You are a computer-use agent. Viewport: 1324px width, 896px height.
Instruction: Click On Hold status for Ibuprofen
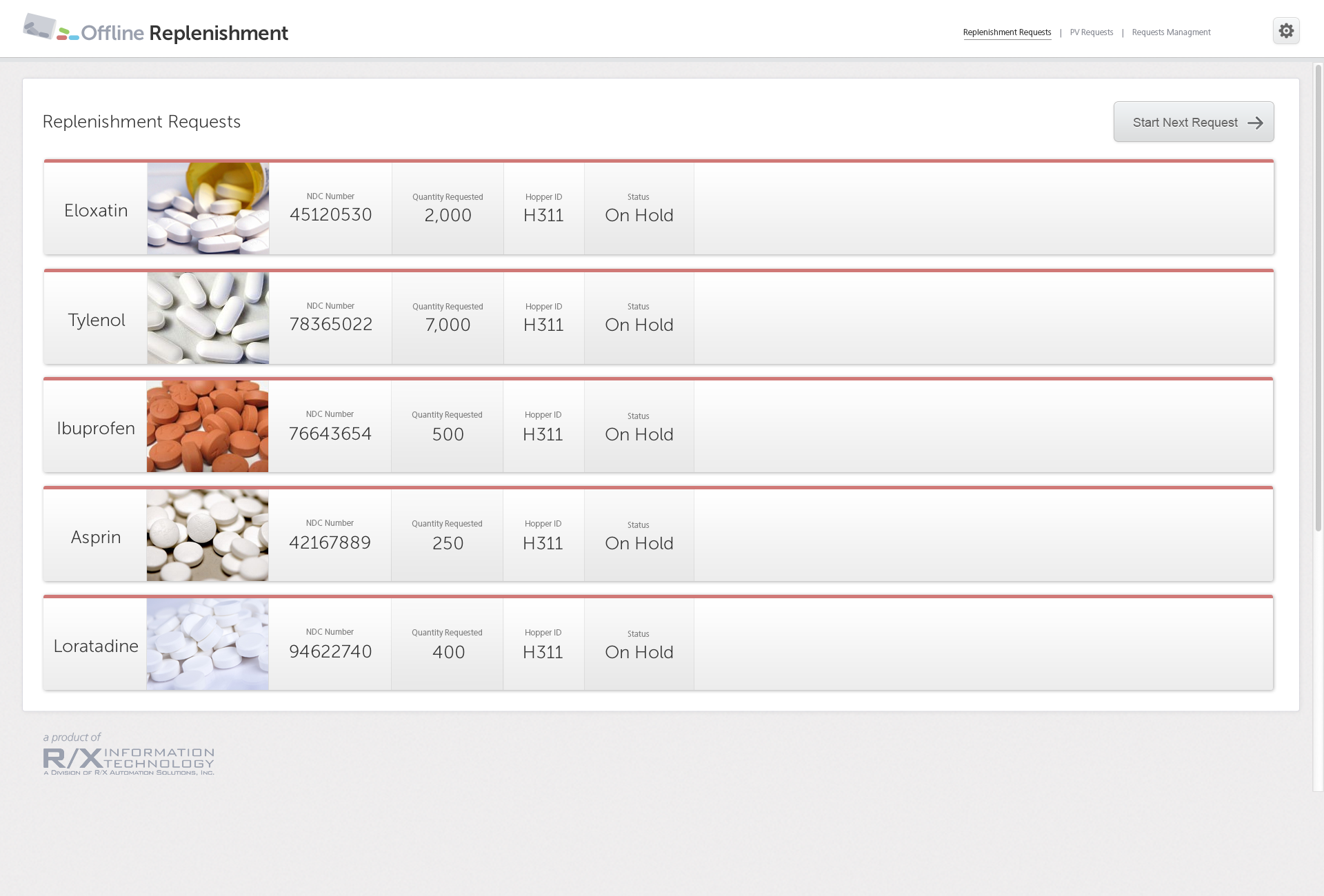coord(639,434)
